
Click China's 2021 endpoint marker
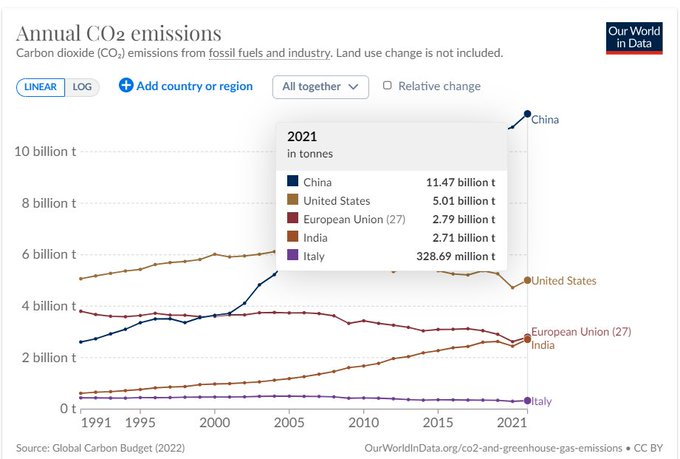point(527,114)
